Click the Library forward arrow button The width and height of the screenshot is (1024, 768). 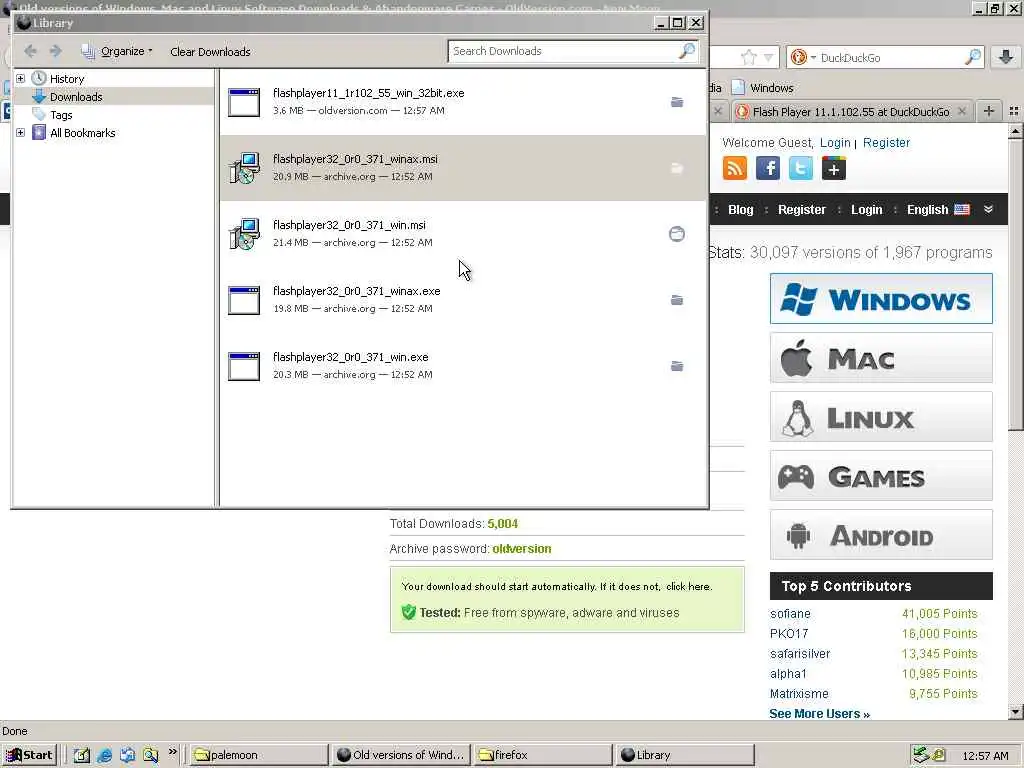point(56,51)
